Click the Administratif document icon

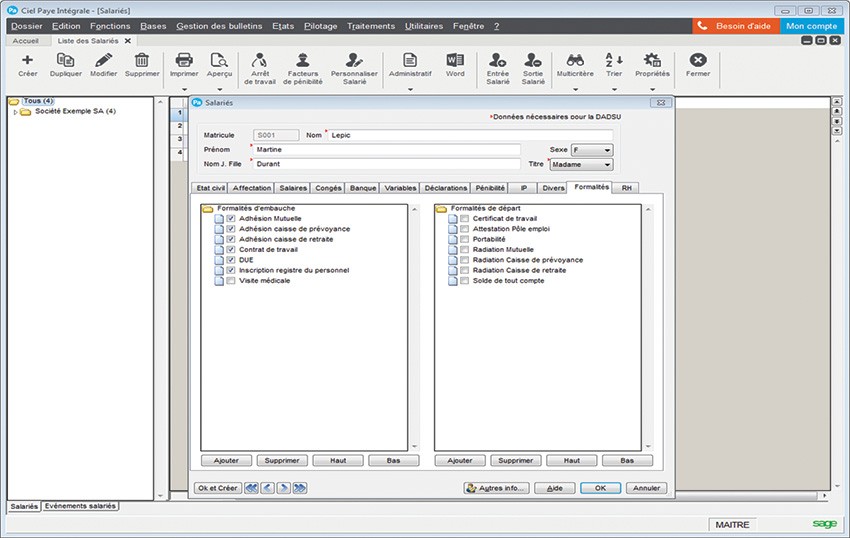pos(410,60)
